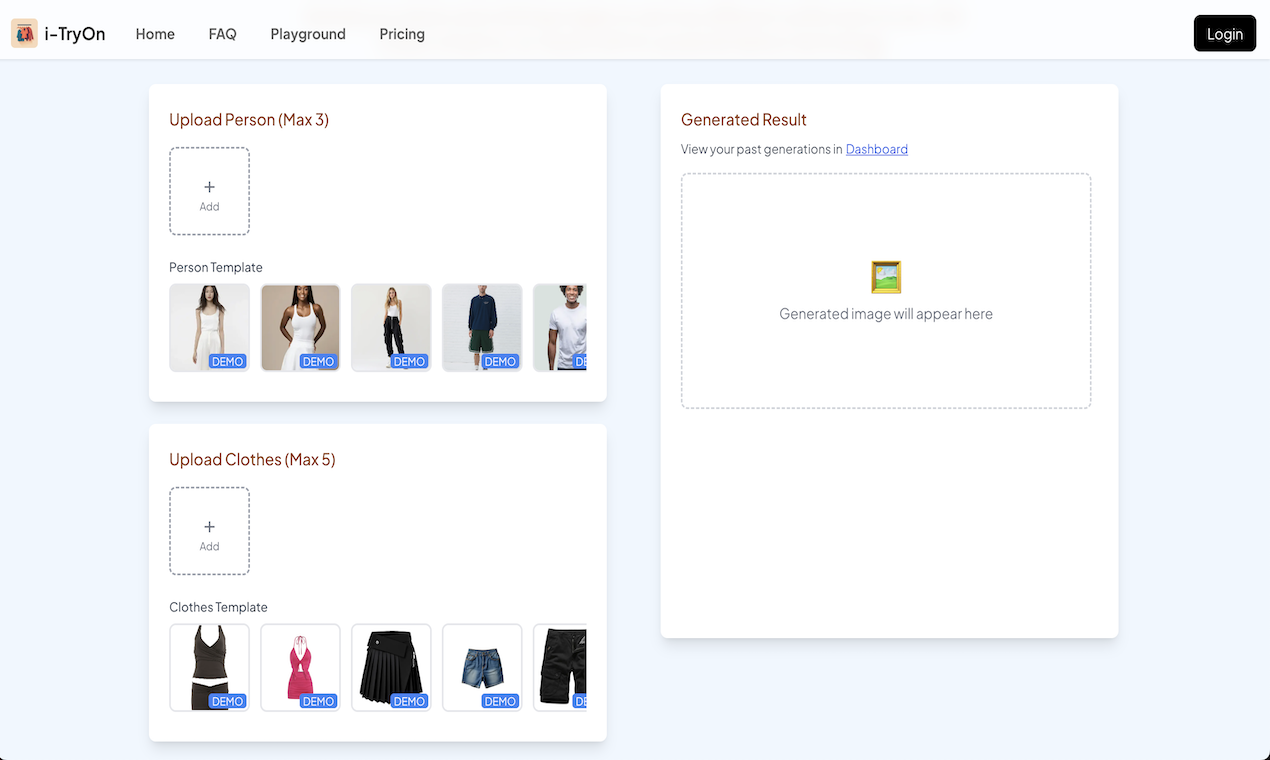The height and width of the screenshot is (760, 1270).
Task: Choose the woman in white tank top template
Action: pos(300,327)
